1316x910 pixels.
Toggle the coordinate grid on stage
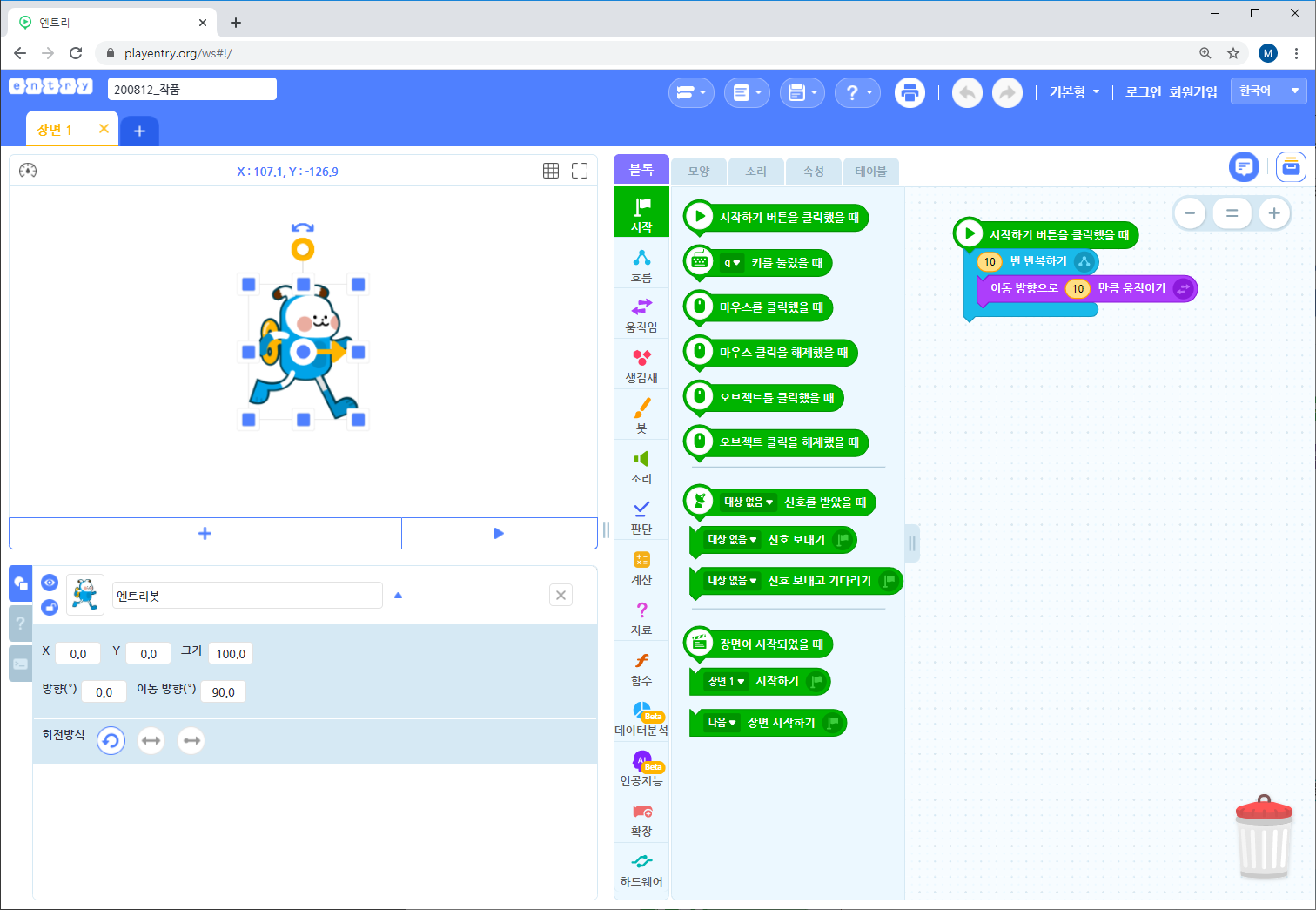[x=551, y=171]
